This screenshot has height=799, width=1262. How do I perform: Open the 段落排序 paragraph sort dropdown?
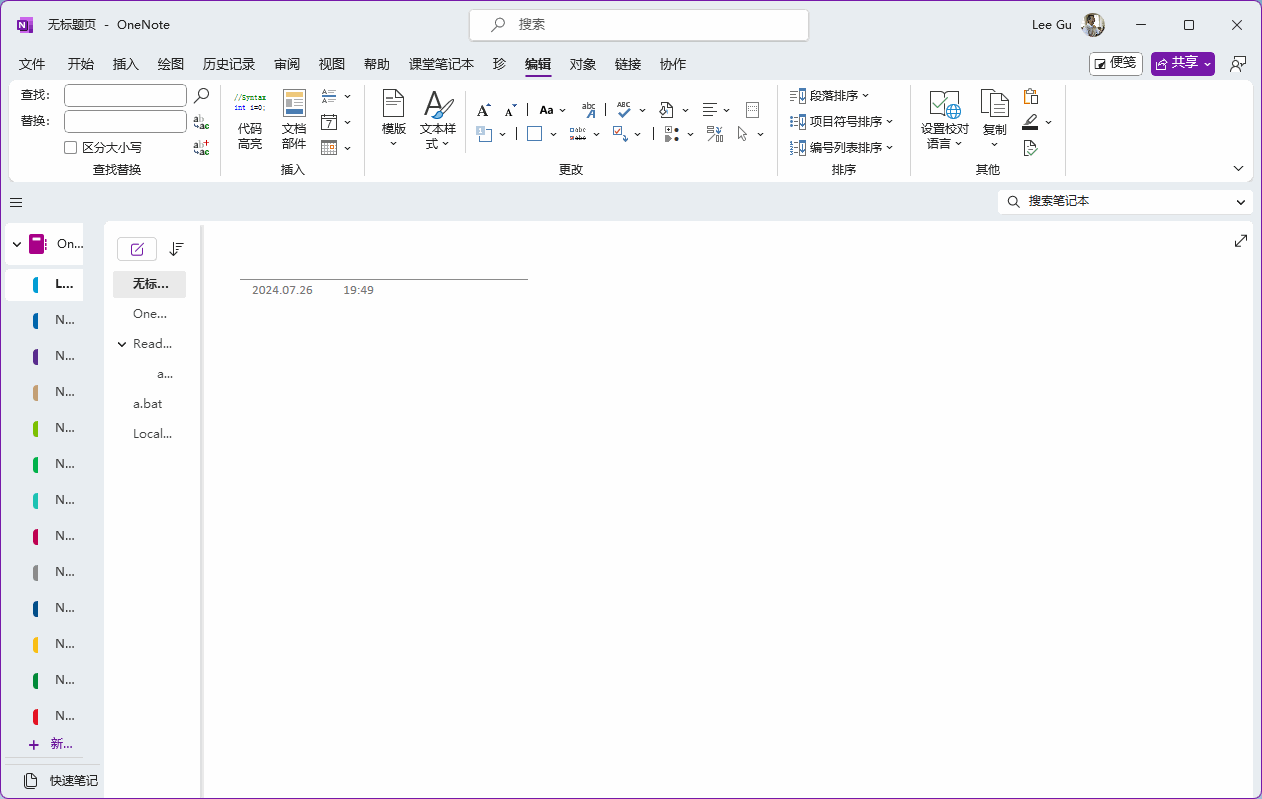(830, 96)
